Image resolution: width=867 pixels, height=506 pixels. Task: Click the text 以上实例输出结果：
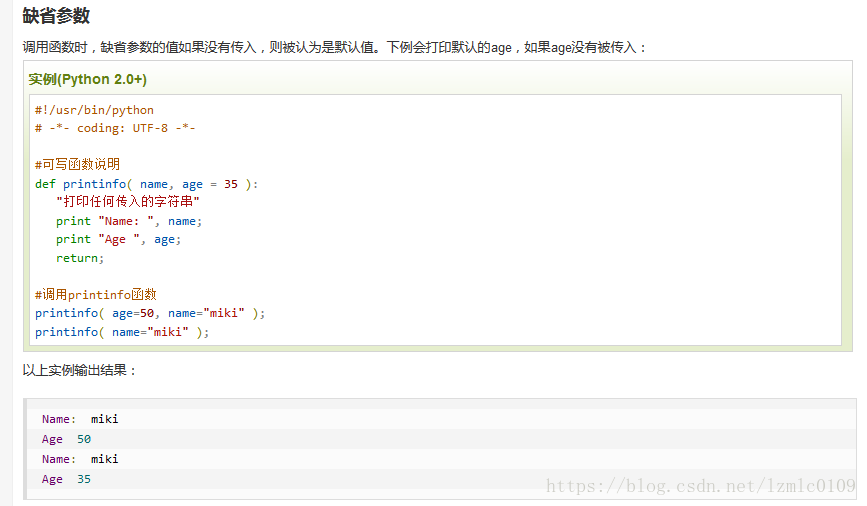click(x=80, y=370)
